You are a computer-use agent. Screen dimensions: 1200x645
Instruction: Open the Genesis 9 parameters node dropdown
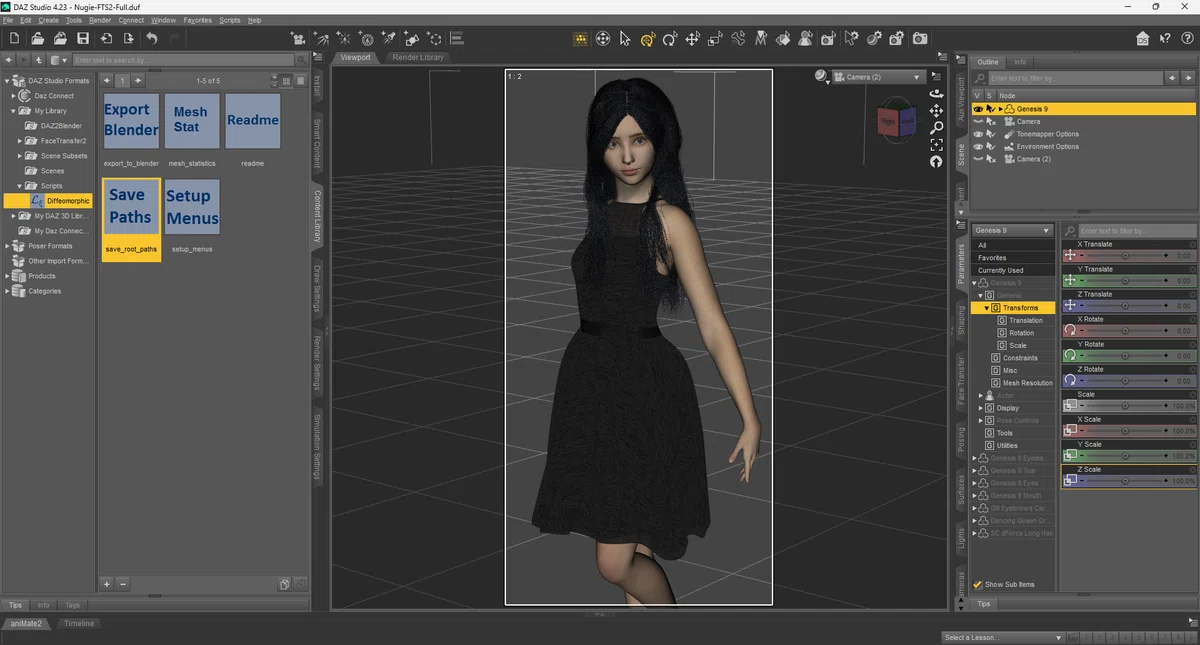[x=1013, y=231]
